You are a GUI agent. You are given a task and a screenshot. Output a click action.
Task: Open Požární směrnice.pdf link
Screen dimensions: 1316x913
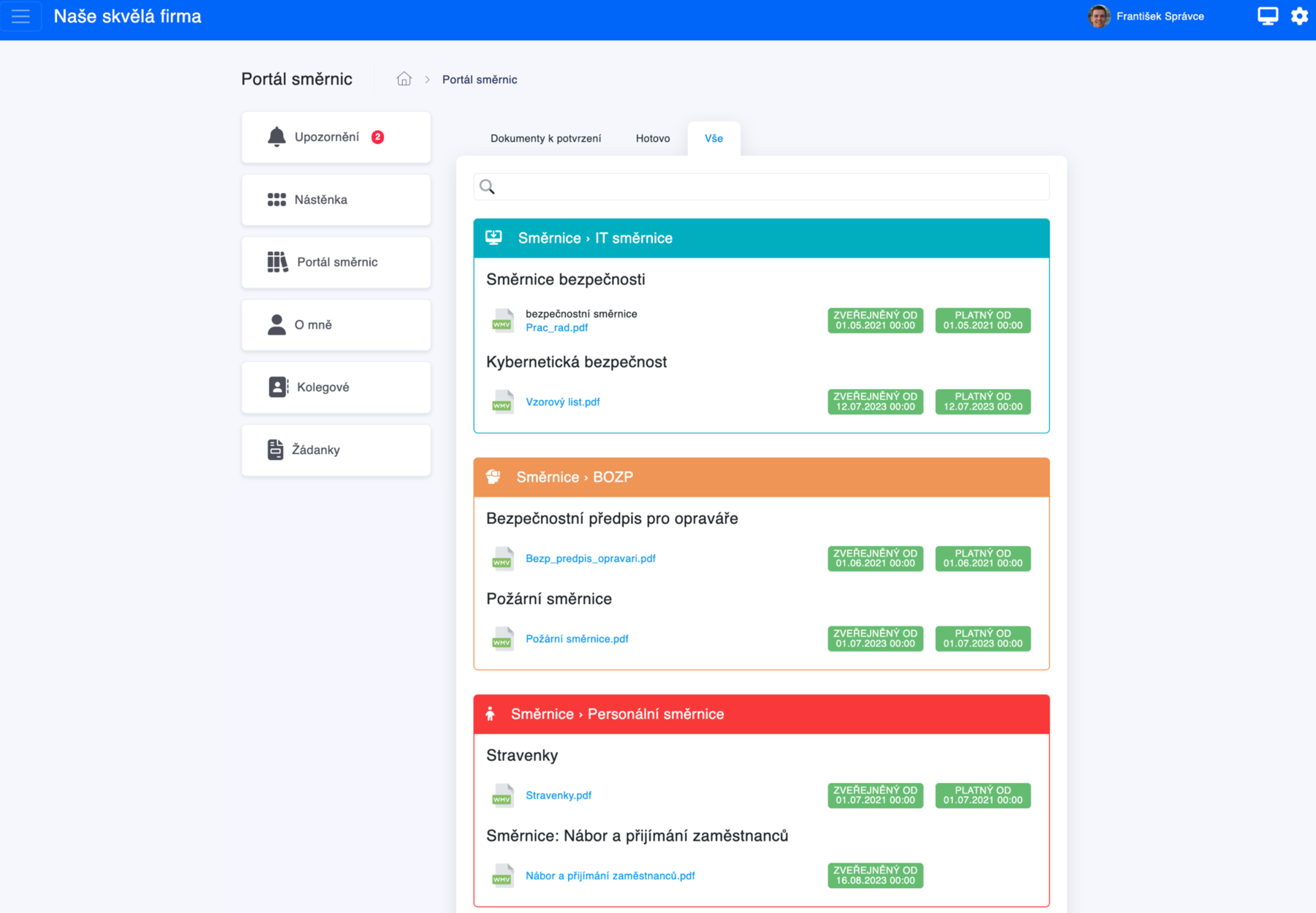pos(577,639)
